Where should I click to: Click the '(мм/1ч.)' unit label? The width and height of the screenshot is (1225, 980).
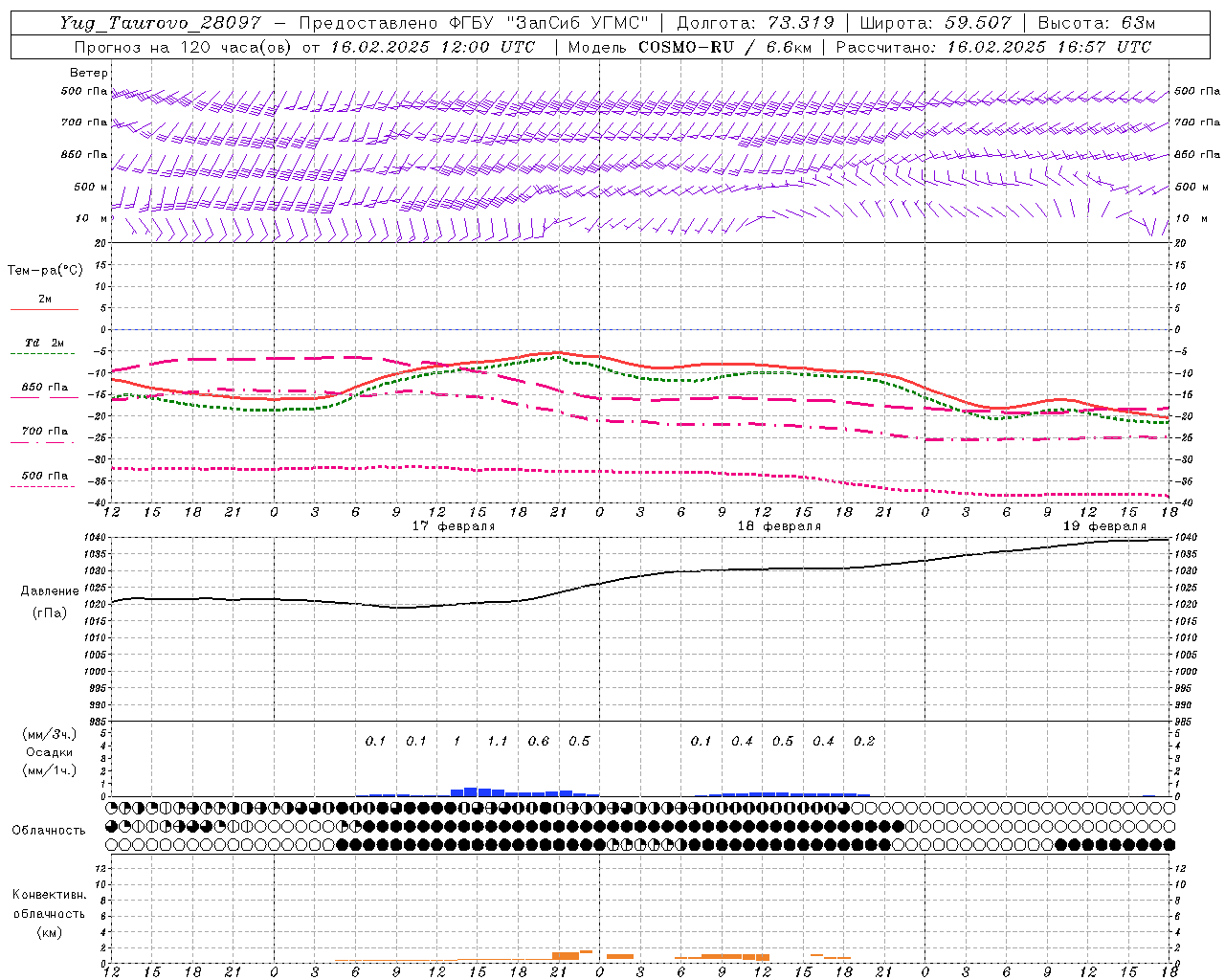50,770
